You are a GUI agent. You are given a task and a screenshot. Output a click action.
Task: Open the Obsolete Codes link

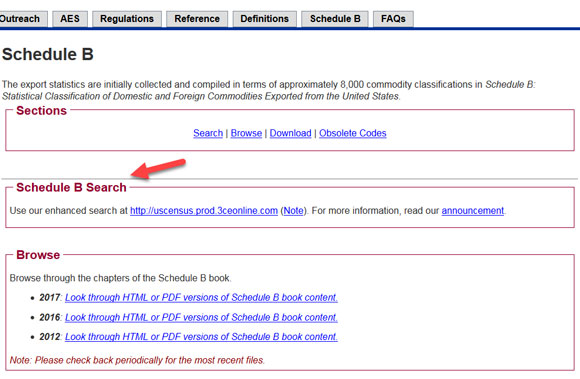(353, 133)
